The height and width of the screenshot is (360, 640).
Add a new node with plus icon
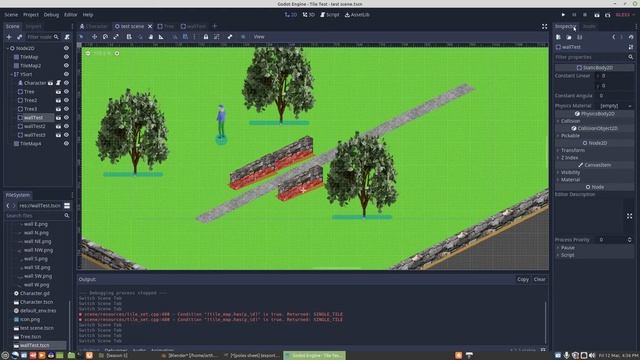[9, 37]
